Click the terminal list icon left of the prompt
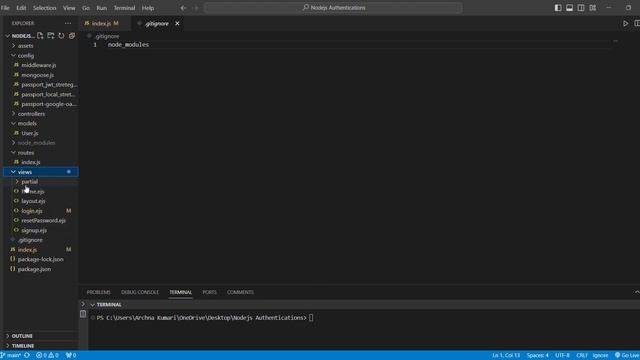 (83, 314)
